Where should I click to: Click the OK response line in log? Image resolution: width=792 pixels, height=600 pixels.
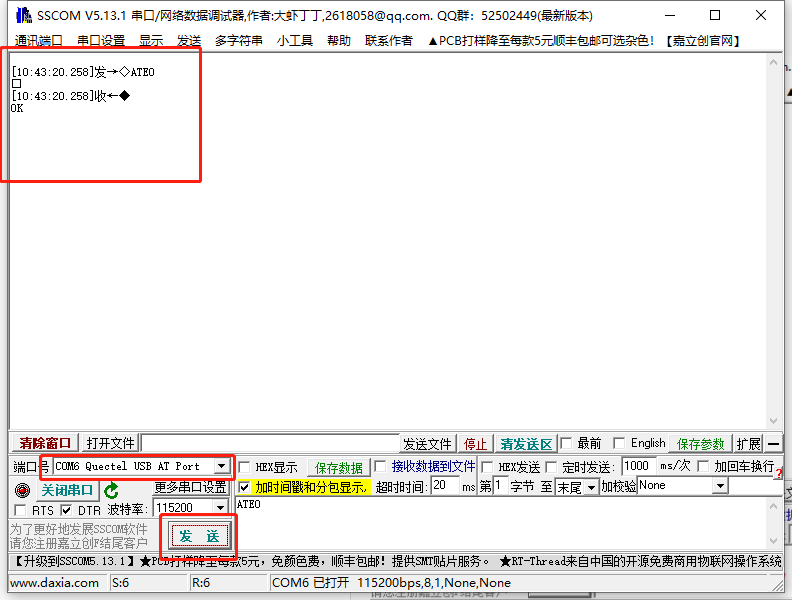[17, 108]
